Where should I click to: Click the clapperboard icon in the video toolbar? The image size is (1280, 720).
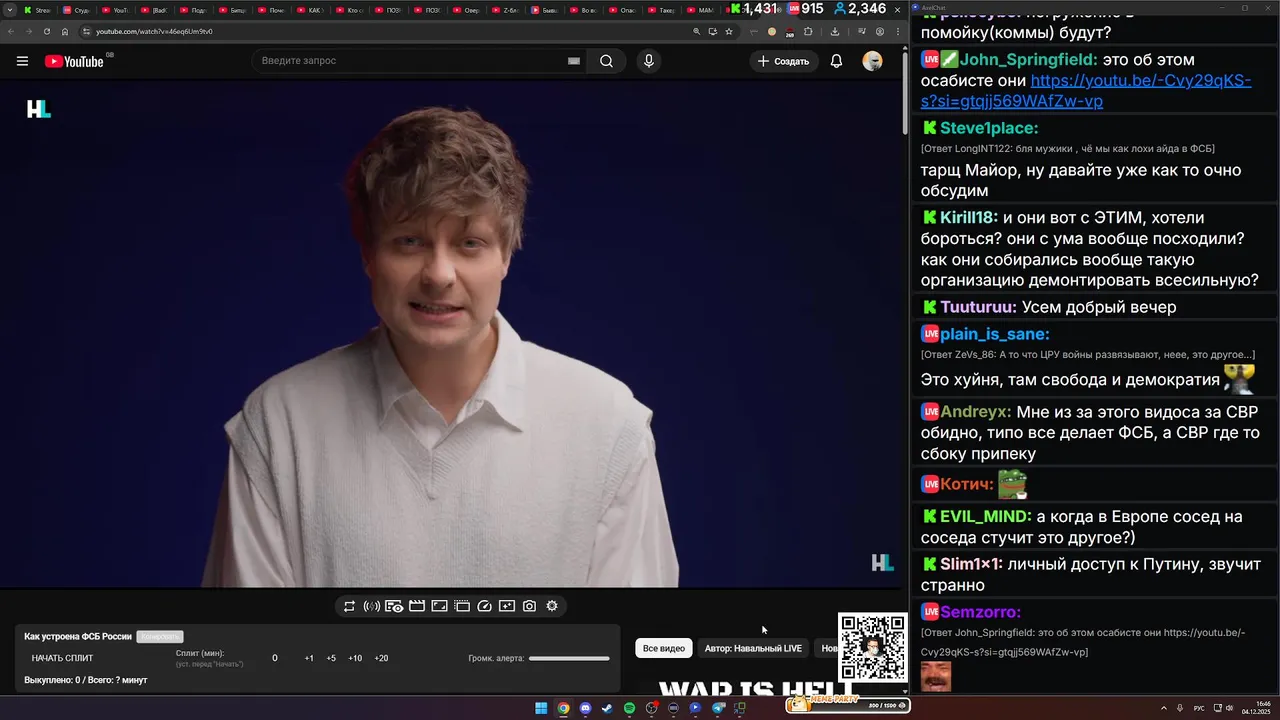417,606
